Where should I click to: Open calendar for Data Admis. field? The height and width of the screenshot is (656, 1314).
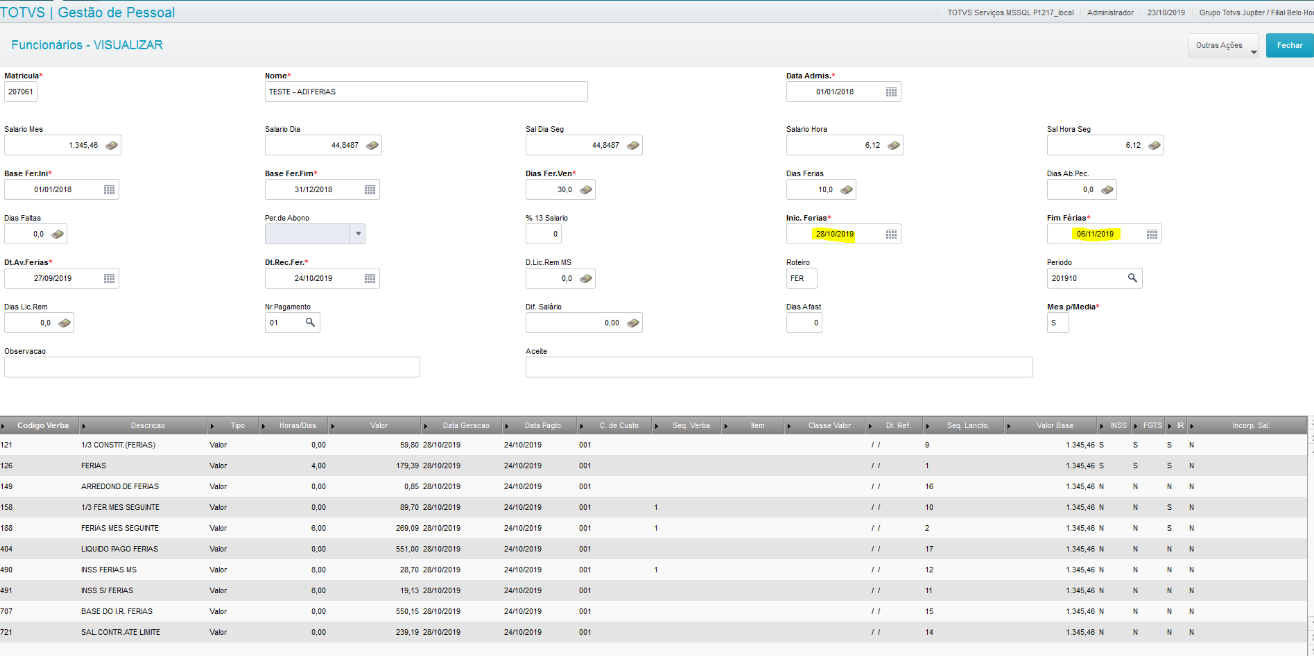click(x=891, y=92)
